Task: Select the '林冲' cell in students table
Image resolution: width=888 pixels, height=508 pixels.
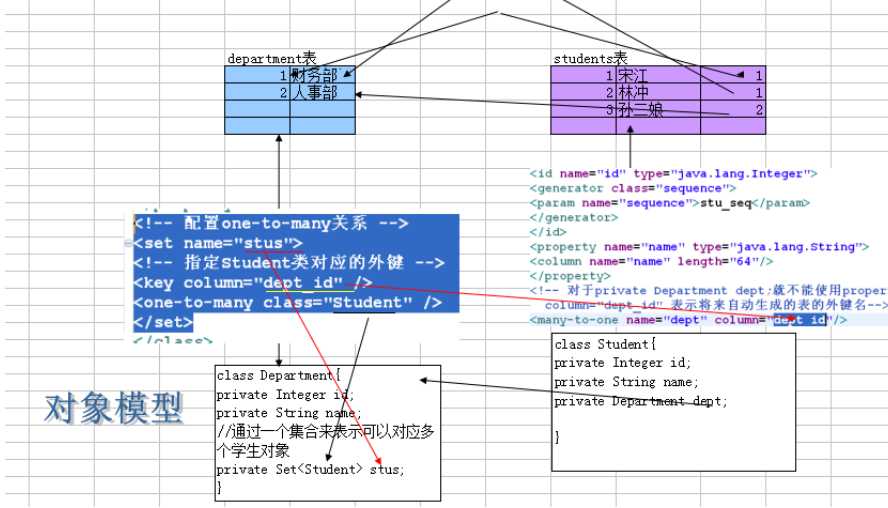Action: pos(658,92)
